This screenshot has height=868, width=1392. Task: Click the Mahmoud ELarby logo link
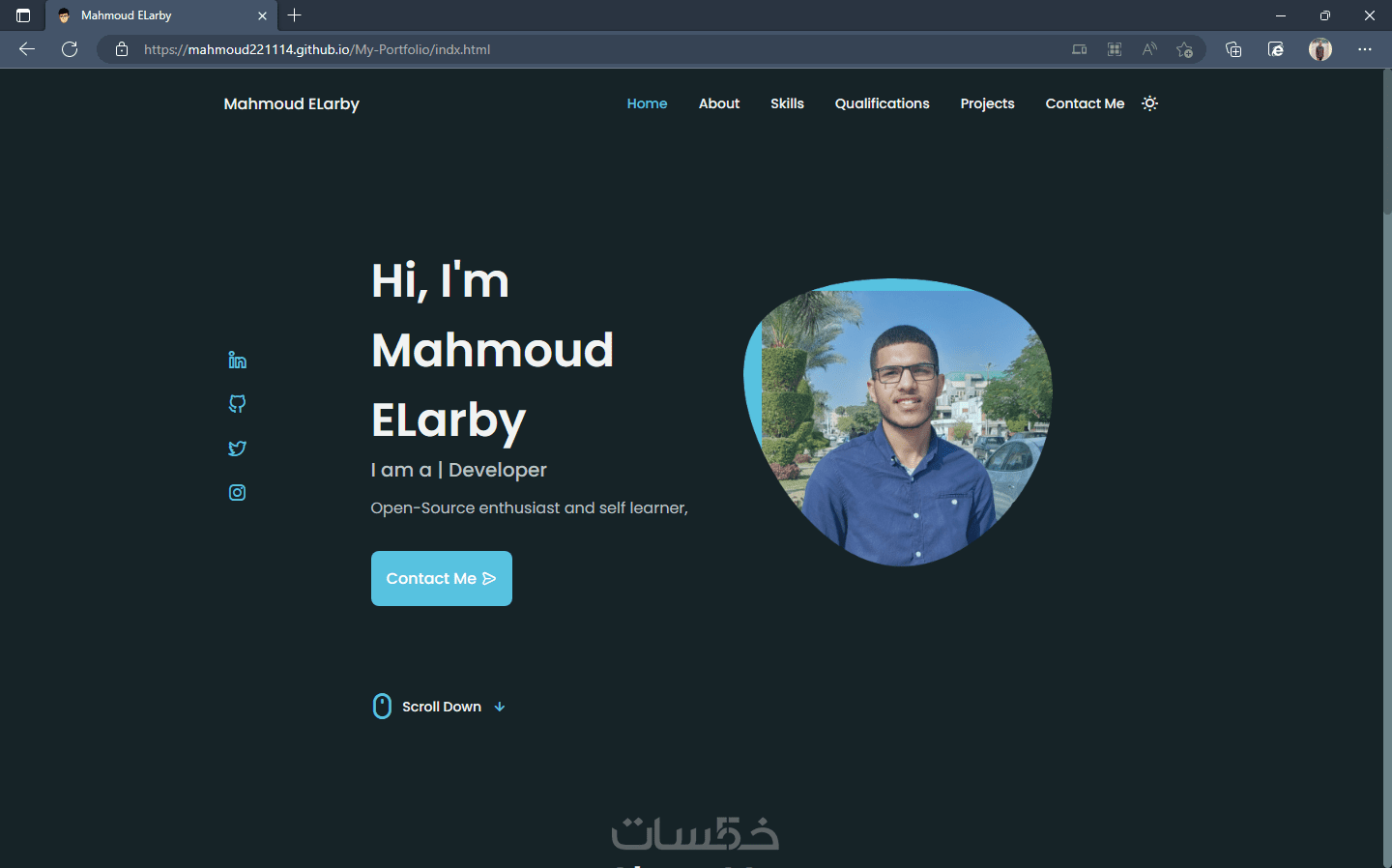click(x=291, y=103)
